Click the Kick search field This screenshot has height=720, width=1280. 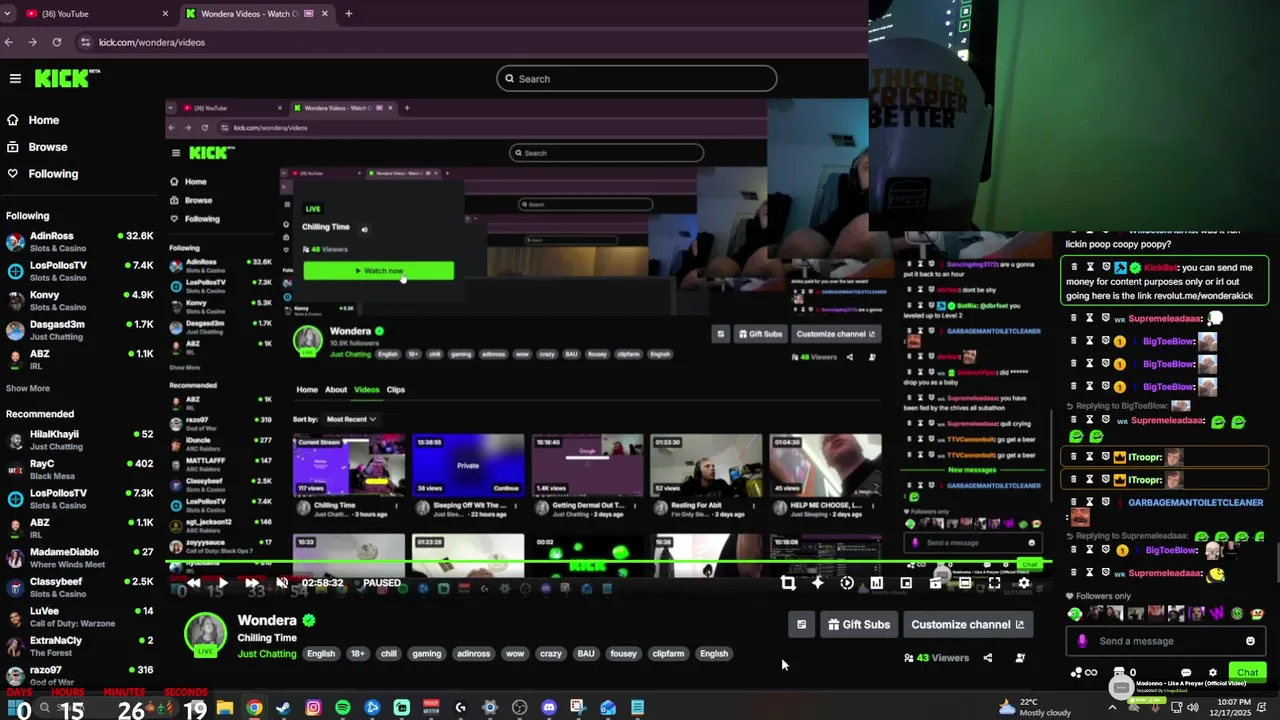(x=636, y=79)
